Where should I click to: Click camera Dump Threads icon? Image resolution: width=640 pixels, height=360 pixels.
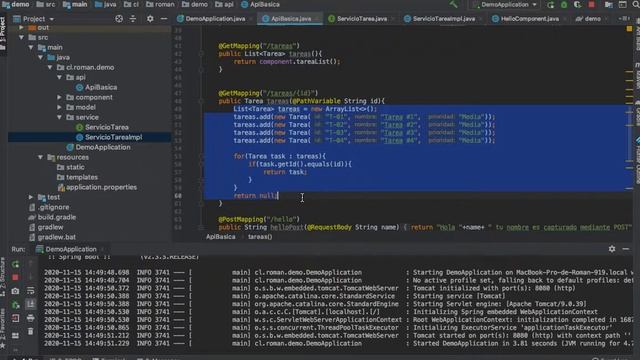coord(16,291)
